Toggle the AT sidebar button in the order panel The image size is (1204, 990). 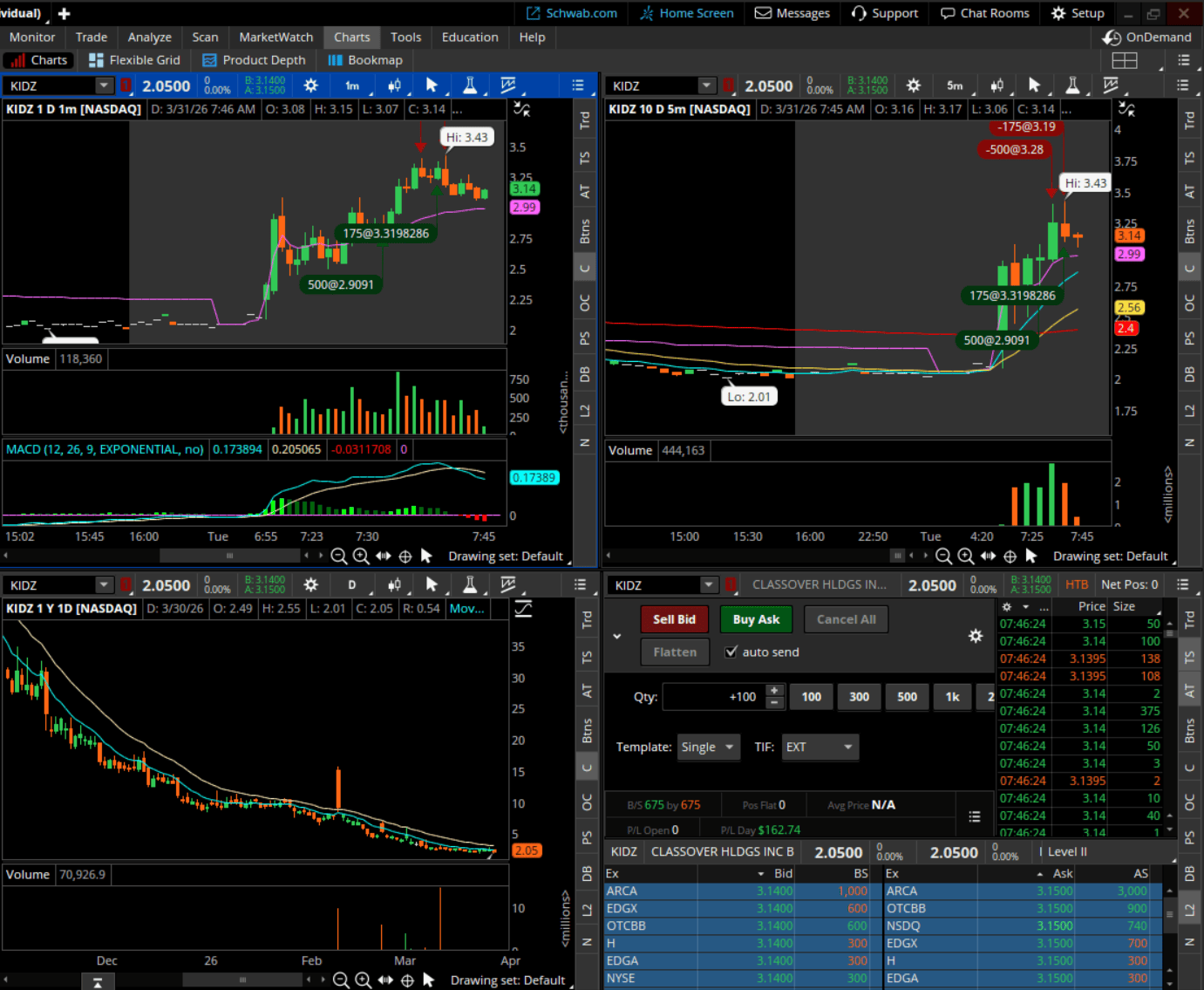pos(1189,691)
